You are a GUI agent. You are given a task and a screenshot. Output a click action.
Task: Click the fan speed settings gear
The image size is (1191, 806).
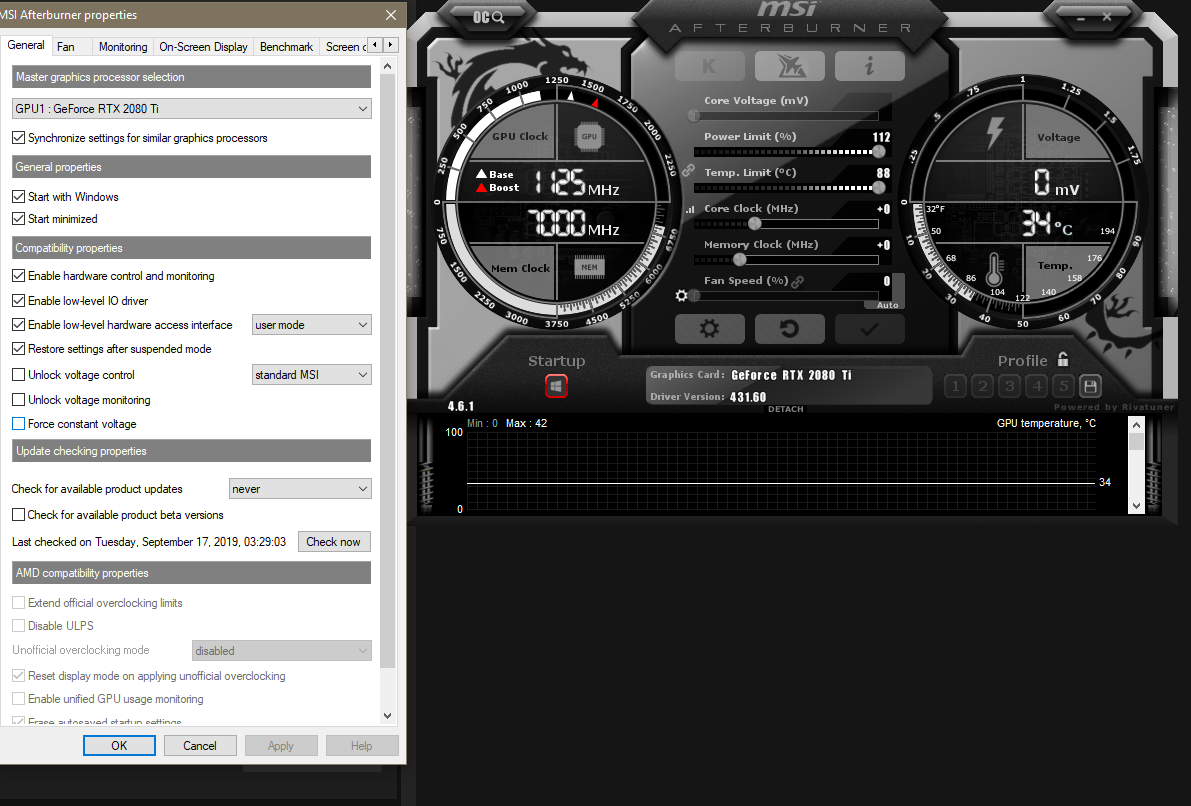click(681, 296)
